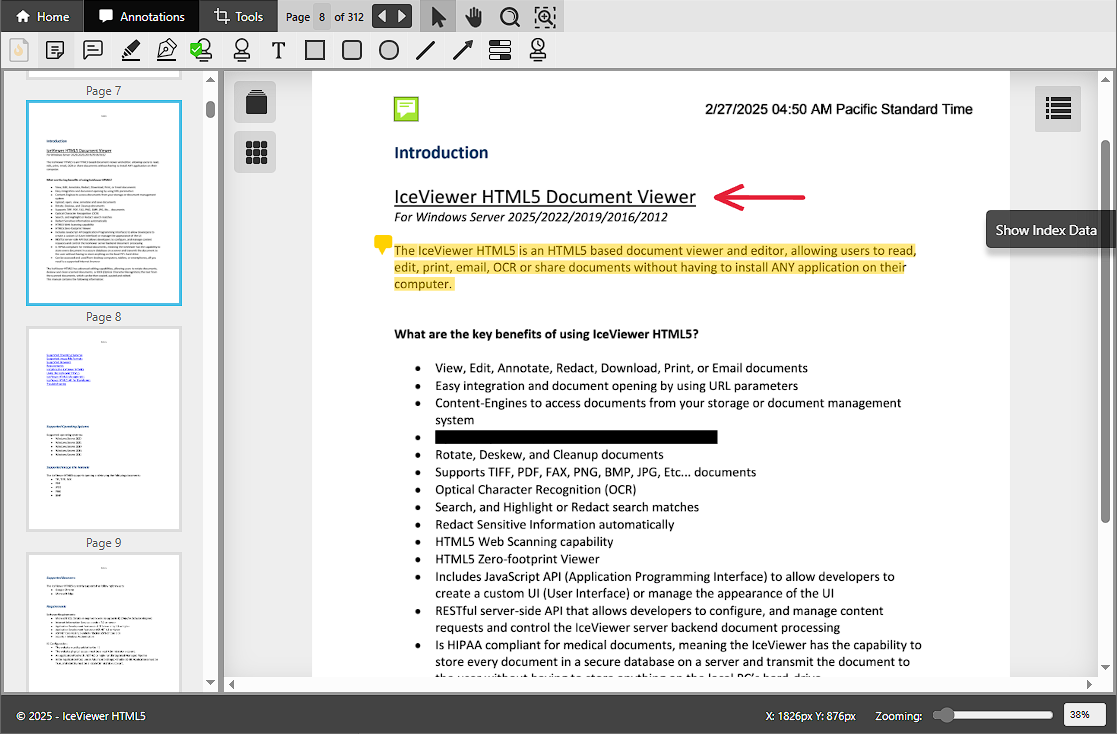Image resolution: width=1117 pixels, height=734 pixels.
Task: Go to the next page arrow
Action: (402, 17)
